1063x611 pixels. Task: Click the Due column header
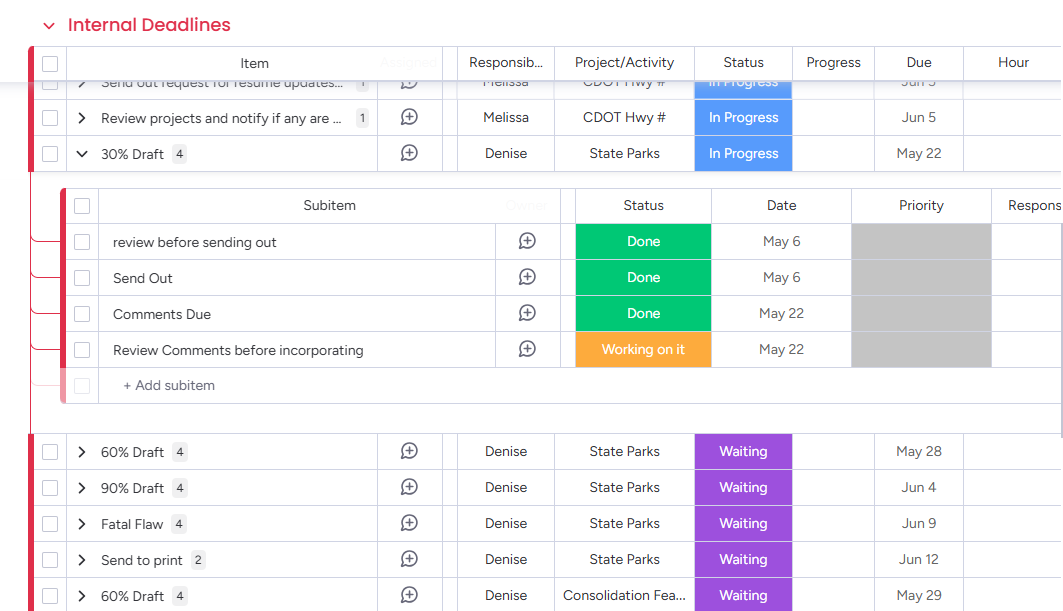coord(918,62)
